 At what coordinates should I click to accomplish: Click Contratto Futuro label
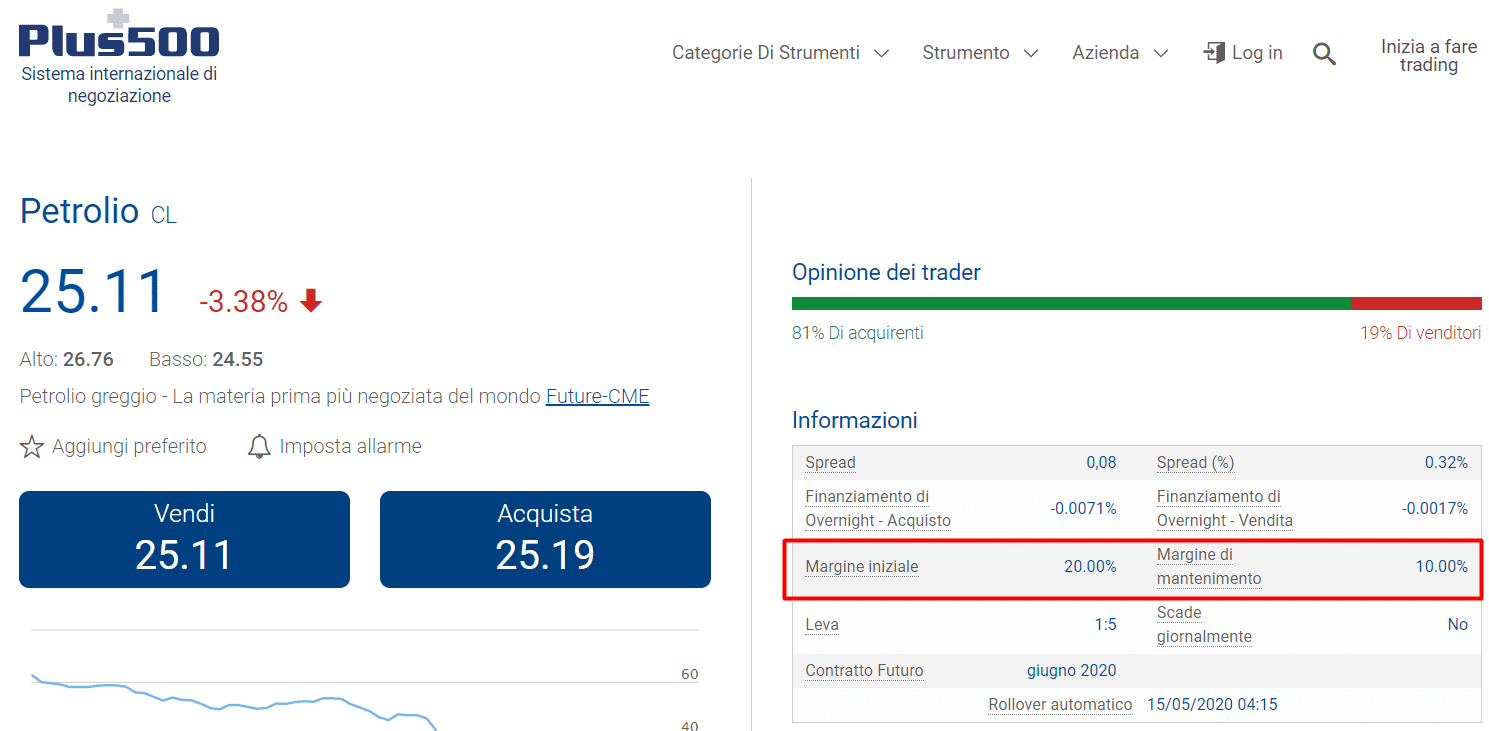(864, 671)
